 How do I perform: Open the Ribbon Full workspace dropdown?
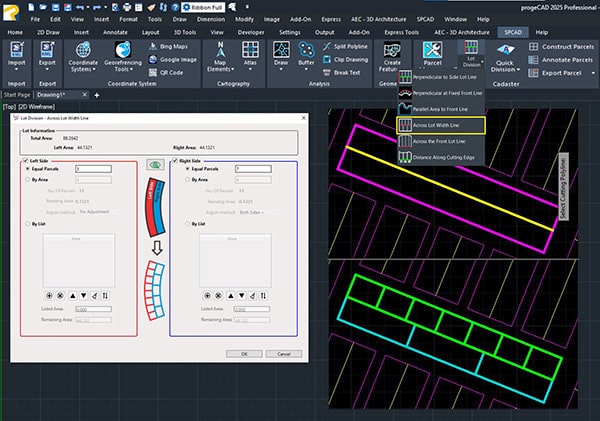203,7
